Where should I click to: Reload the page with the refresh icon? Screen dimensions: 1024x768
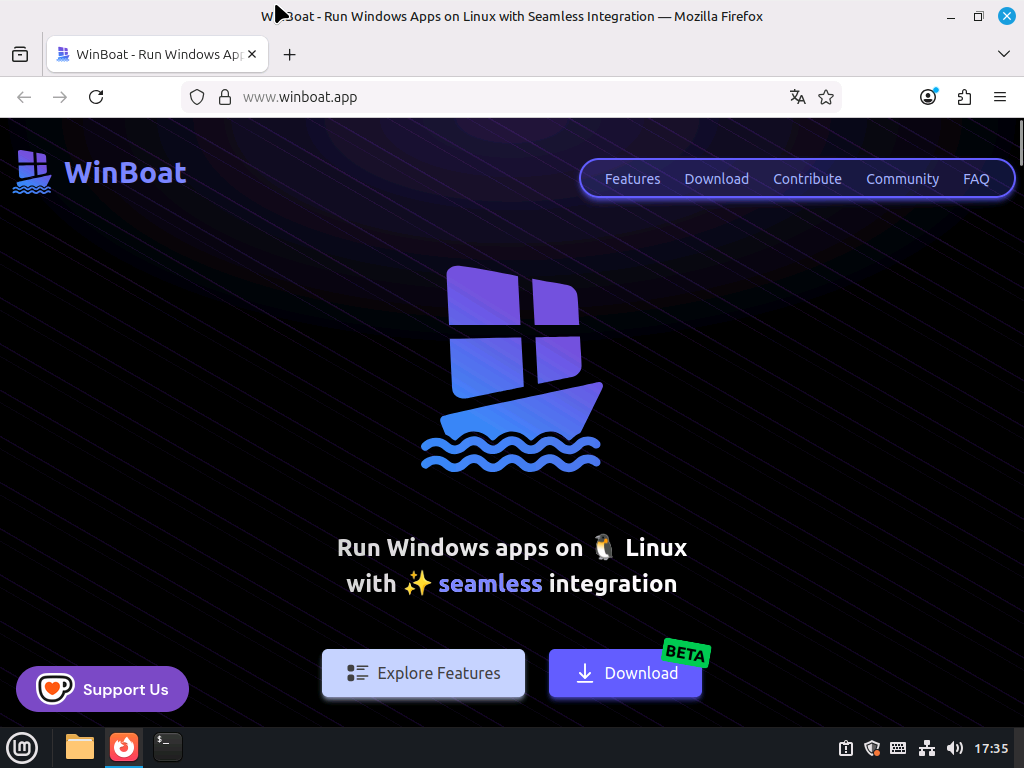[x=96, y=97]
